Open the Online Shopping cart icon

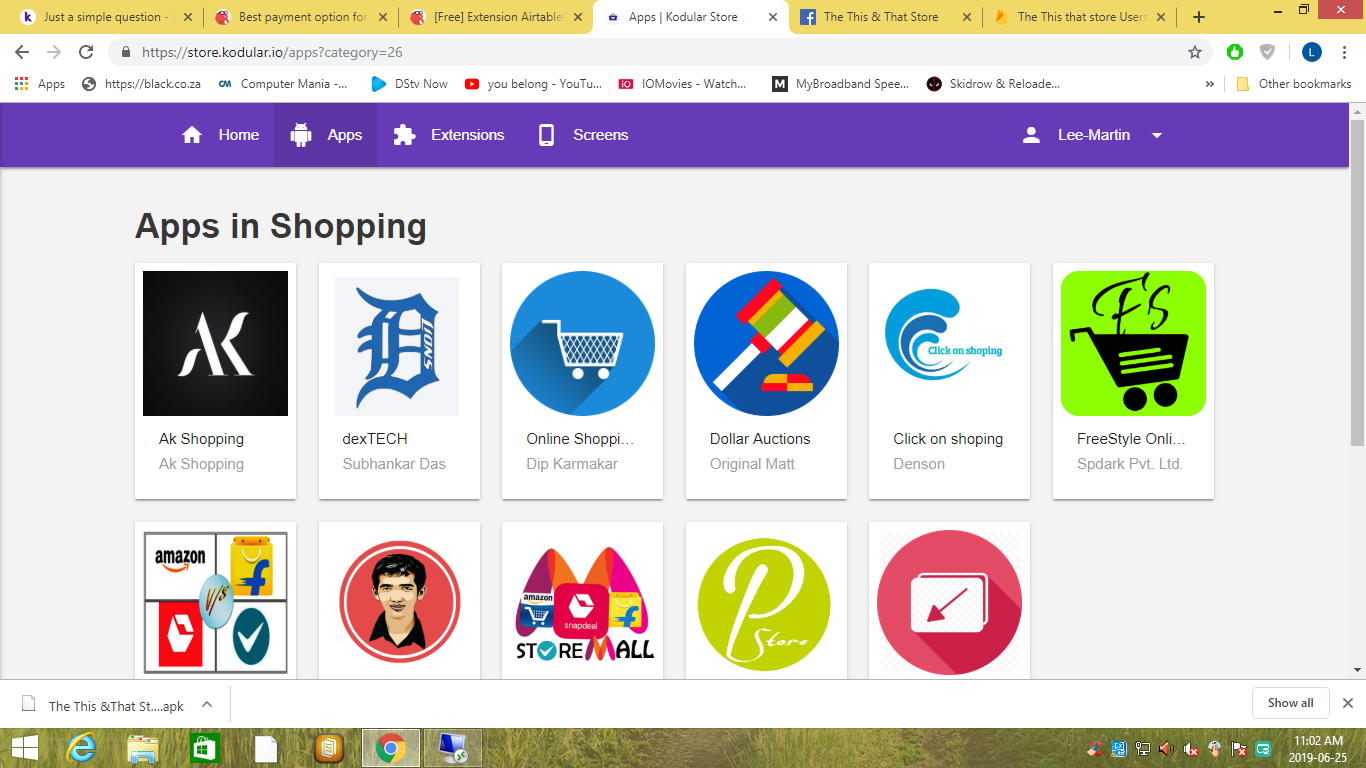(582, 343)
